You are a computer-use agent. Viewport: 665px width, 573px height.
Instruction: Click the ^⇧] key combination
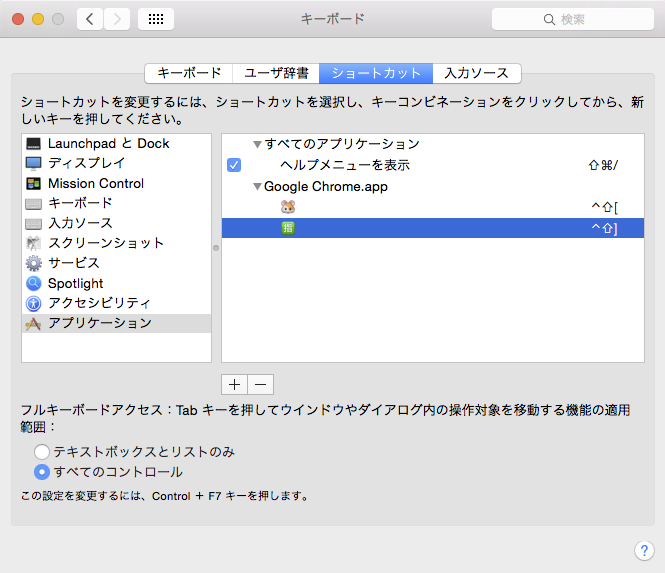(604, 229)
